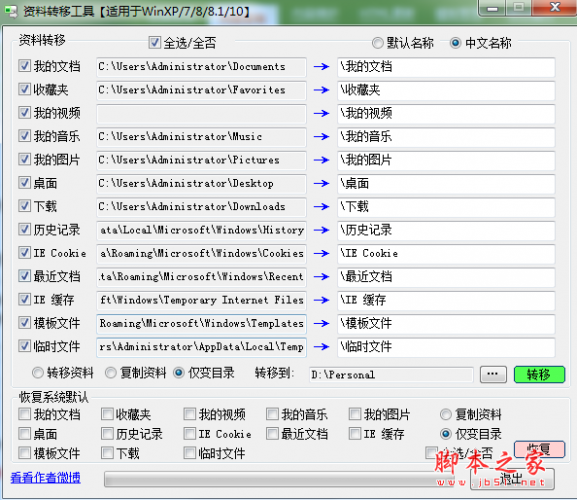This screenshot has width=577, height=500.
Task: Check 下载 under 恢复系统默认
Action: (x=107, y=453)
